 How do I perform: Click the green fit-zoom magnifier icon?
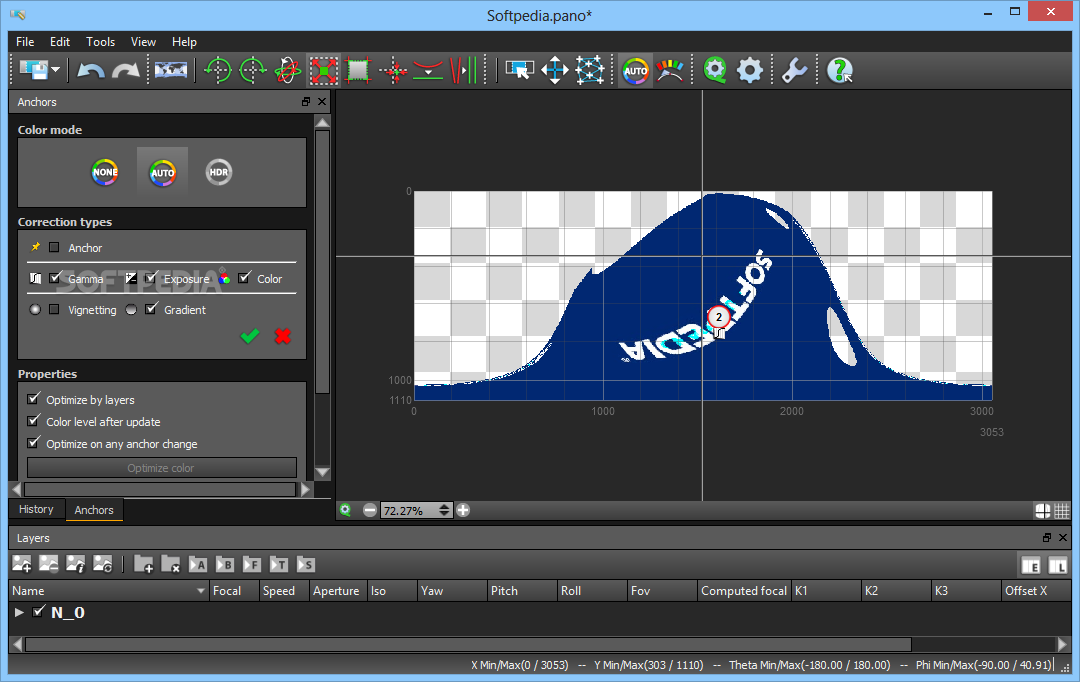(x=345, y=510)
